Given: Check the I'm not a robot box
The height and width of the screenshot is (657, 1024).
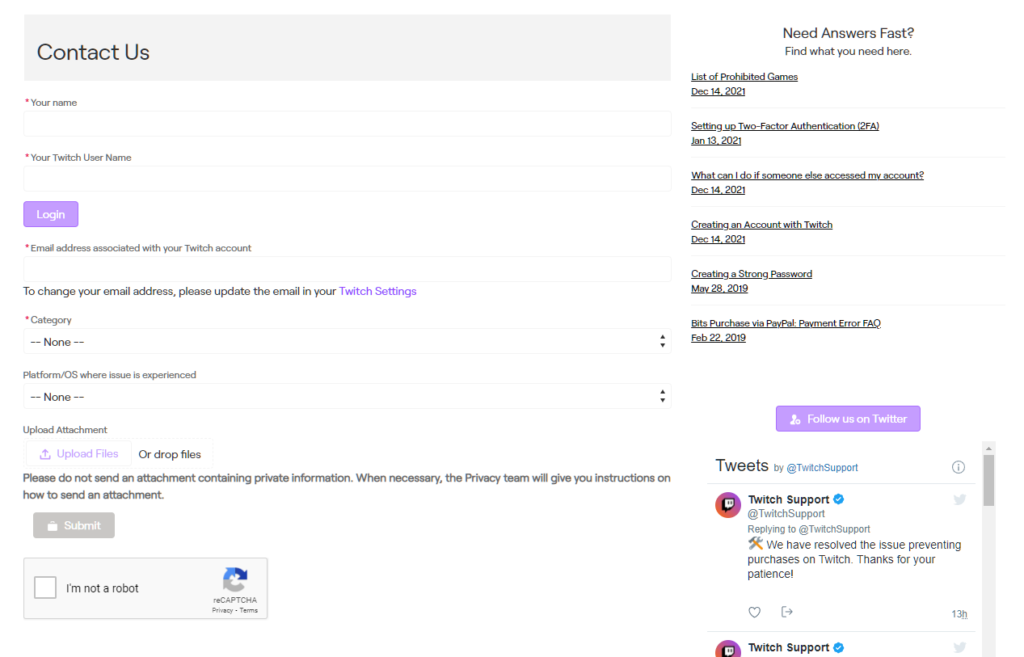Looking at the screenshot, I should (45, 587).
